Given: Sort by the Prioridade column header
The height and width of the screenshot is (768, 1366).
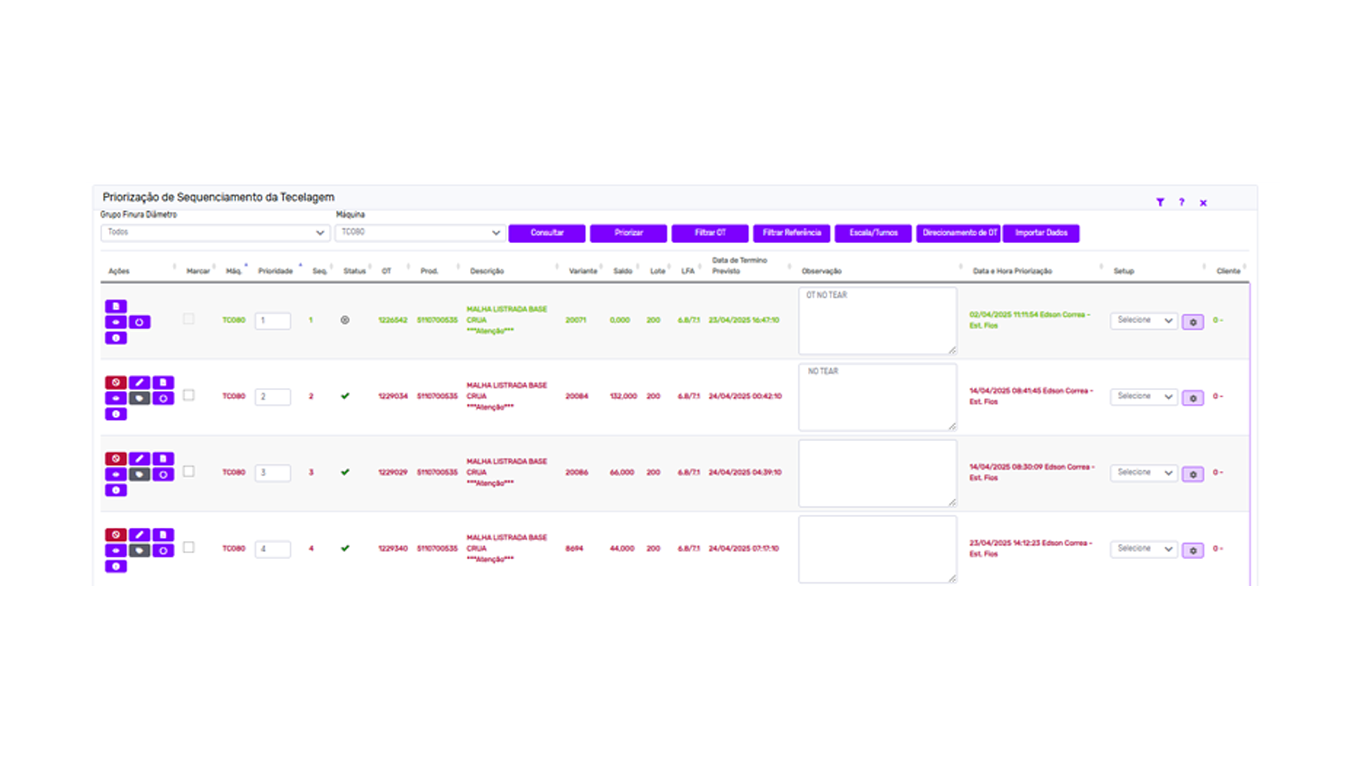Looking at the screenshot, I should coord(275,271).
